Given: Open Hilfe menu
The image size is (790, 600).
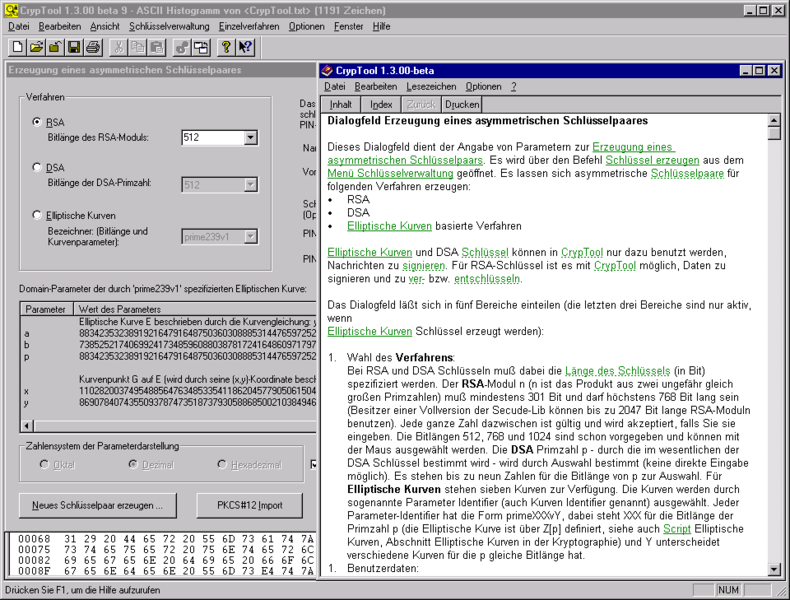Looking at the screenshot, I should coord(381,26).
